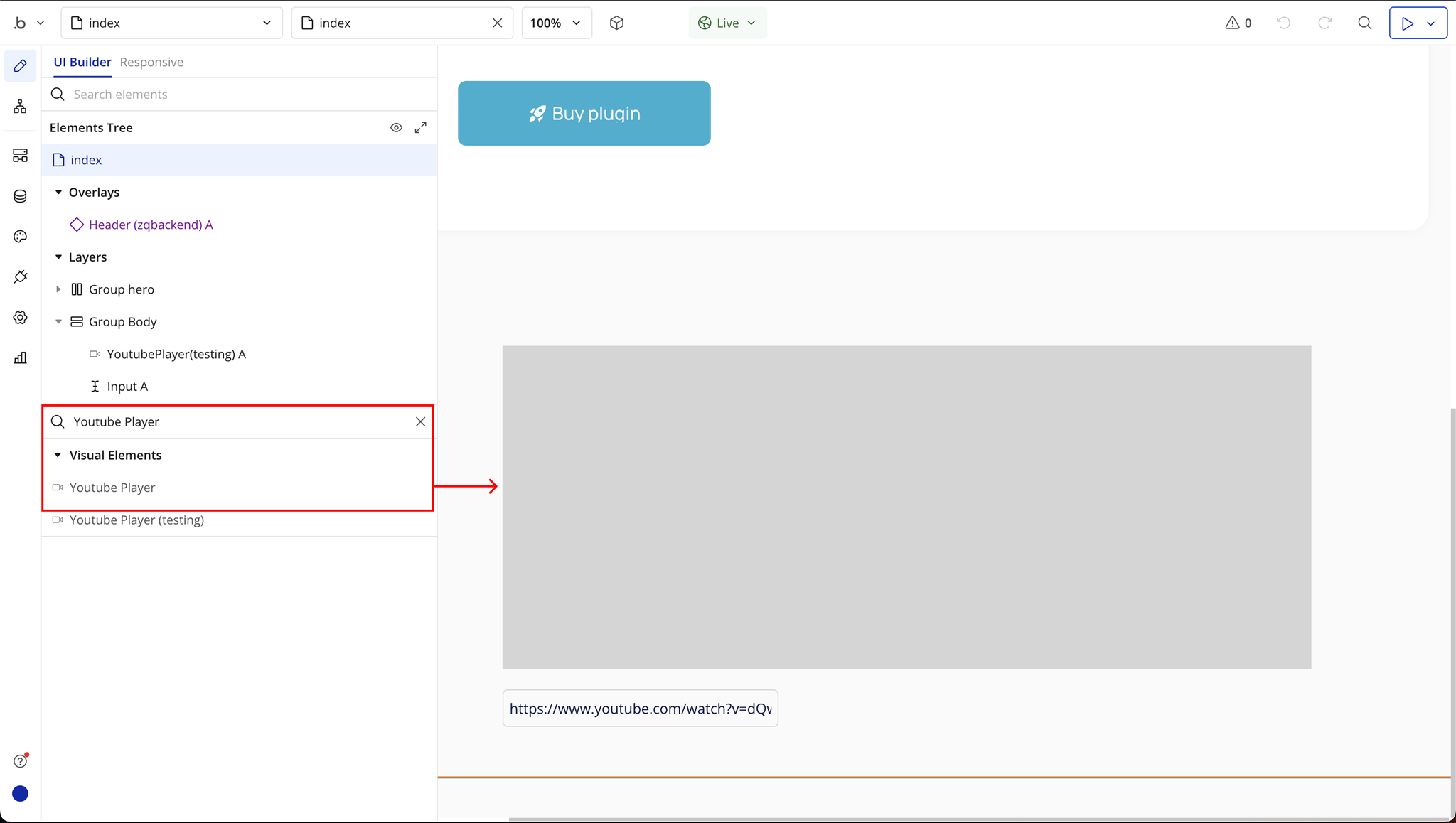
Task: Toggle the Elements Tree eye visibility icon
Action: click(396, 128)
